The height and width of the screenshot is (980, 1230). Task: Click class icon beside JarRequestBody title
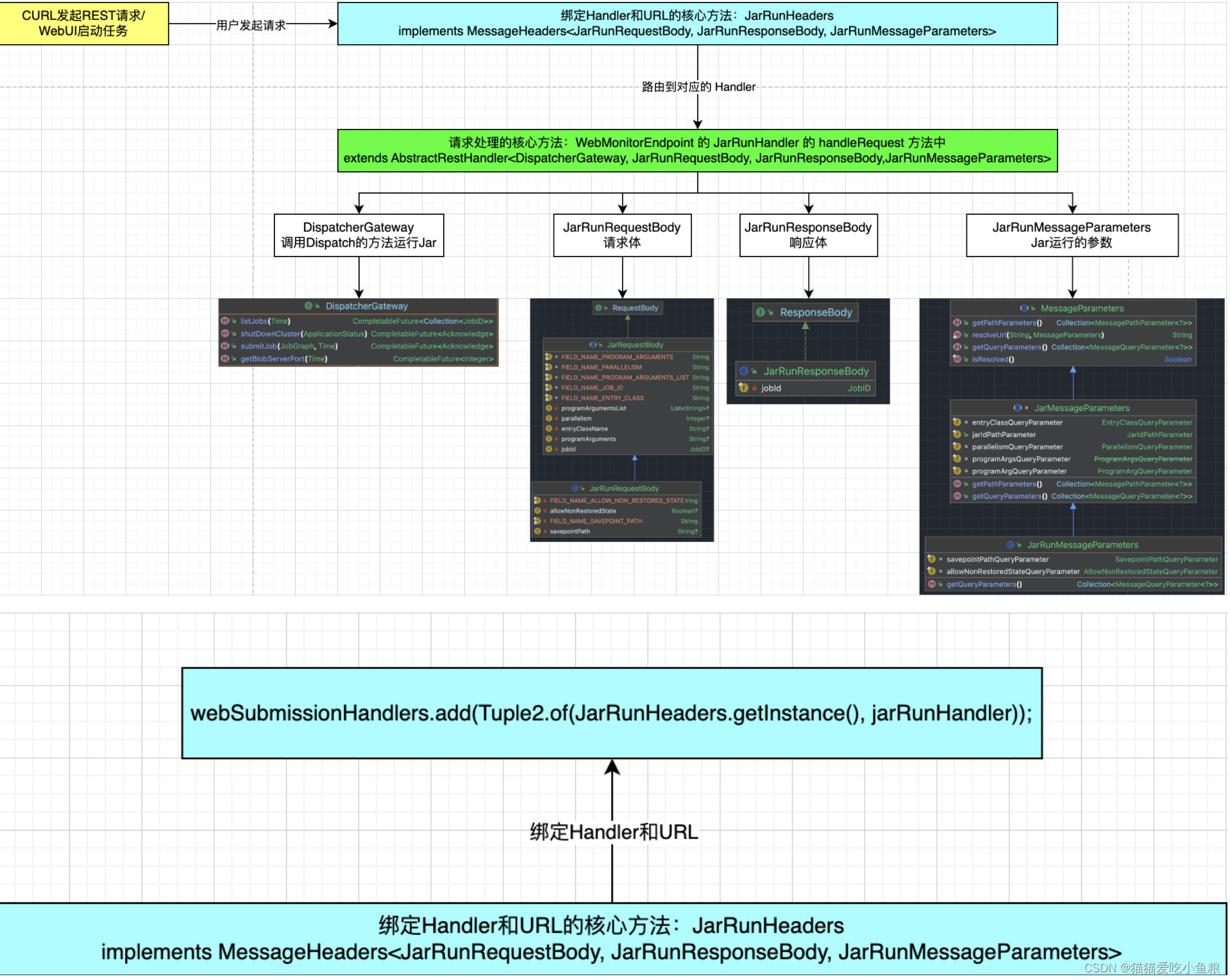click(593, 345)
